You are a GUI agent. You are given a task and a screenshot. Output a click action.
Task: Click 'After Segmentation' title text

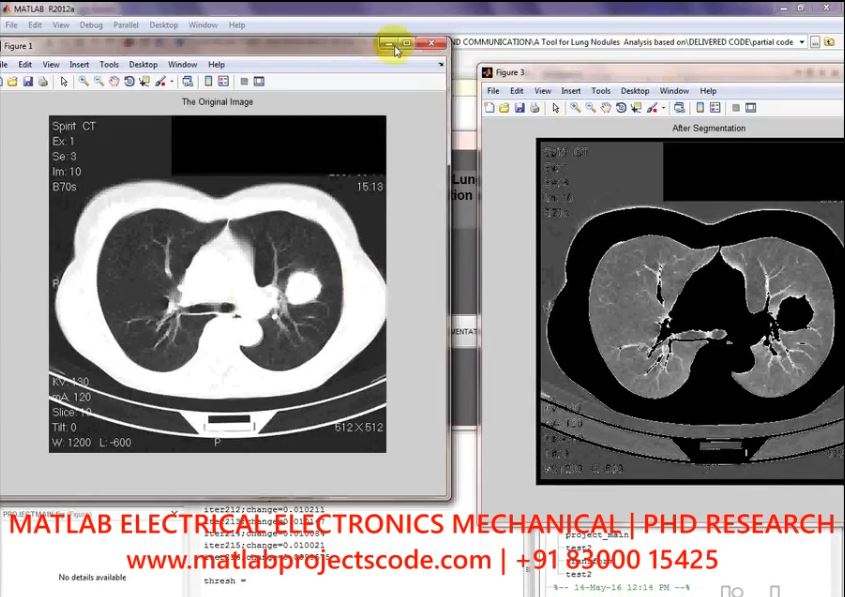tap(709, 128)
